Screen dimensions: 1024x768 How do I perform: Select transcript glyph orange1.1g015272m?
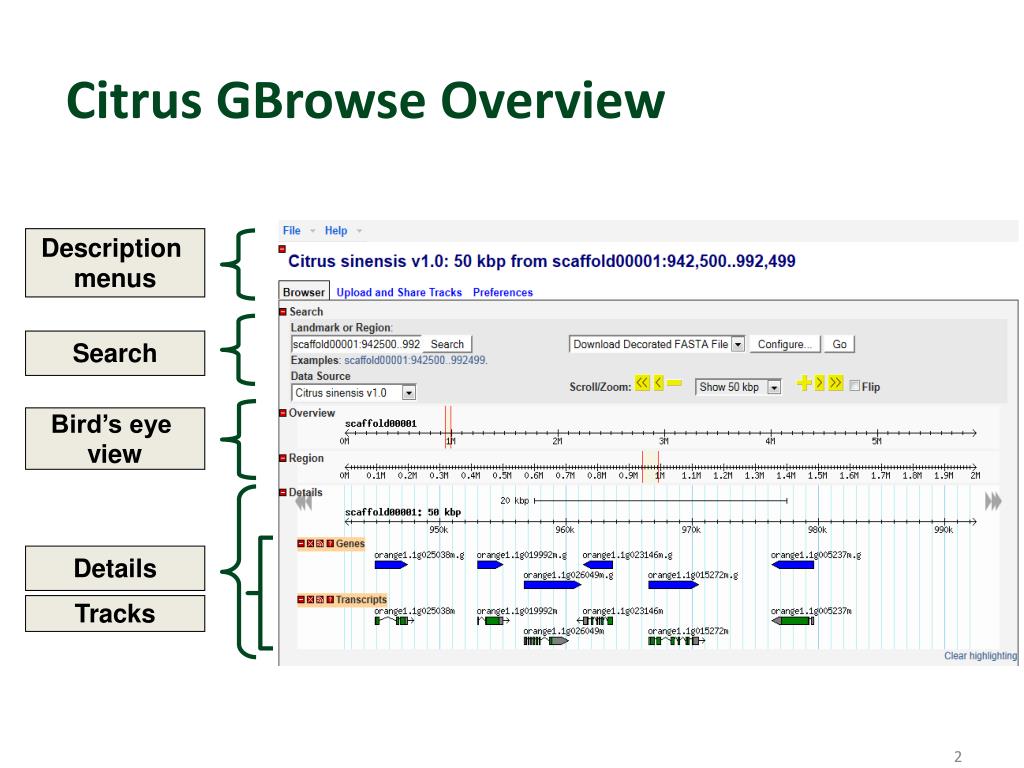677,641
